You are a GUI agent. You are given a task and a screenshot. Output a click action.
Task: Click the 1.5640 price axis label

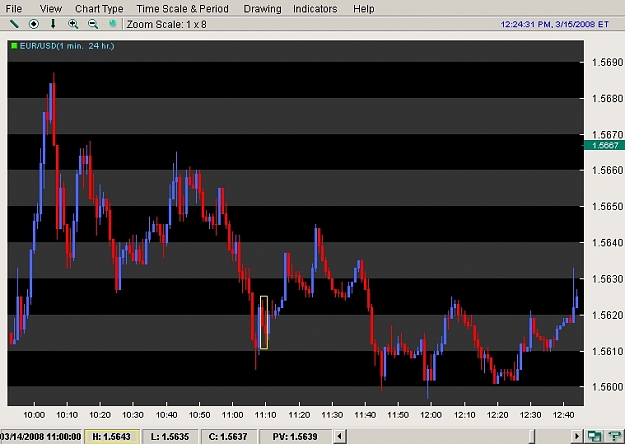607,242
